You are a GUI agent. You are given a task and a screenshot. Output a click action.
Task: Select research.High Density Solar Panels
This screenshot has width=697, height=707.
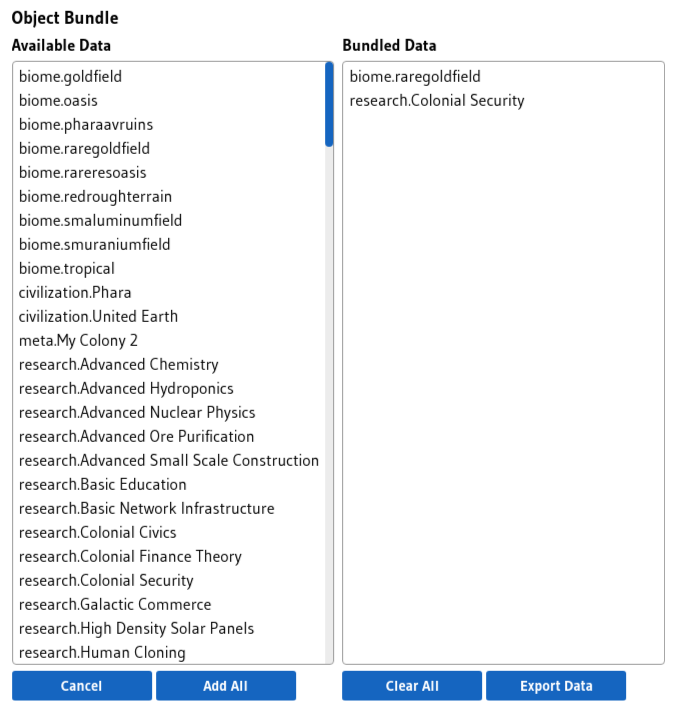point(169,629)
